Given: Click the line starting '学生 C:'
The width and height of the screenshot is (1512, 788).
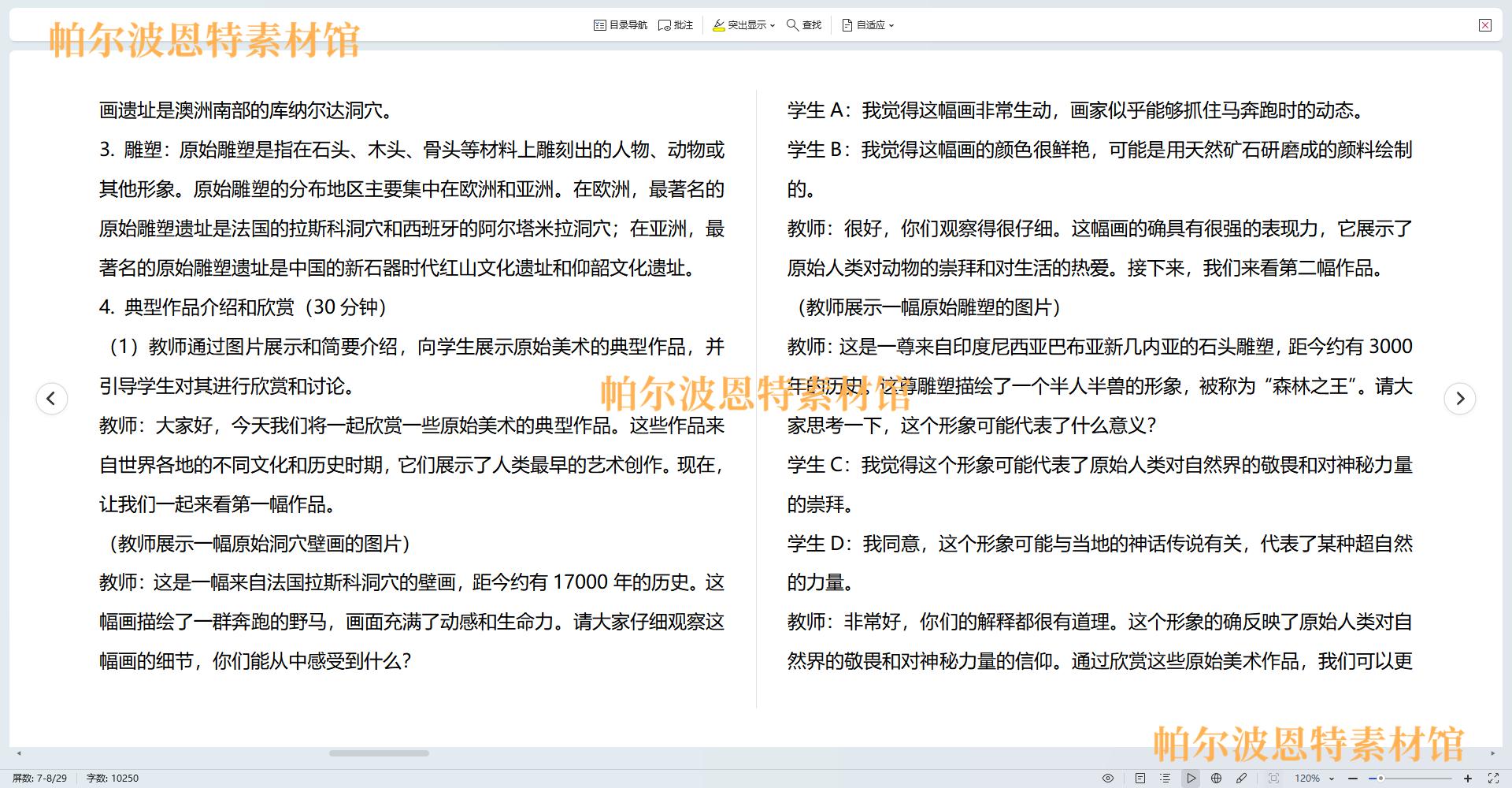Looking at the screenshot, I should point(1100,465).
